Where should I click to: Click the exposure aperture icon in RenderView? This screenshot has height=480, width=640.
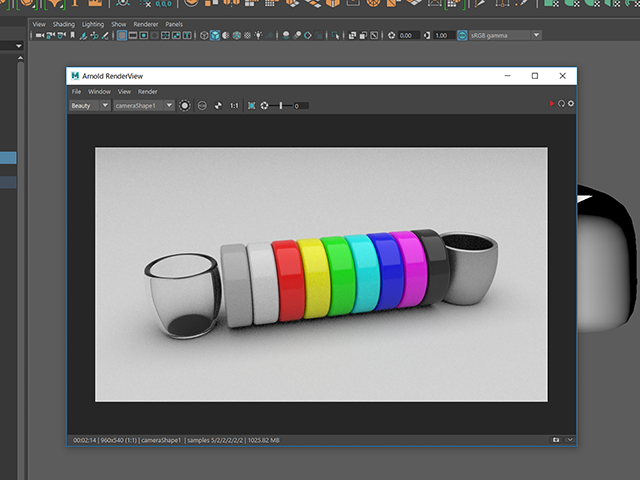point(264,106)
